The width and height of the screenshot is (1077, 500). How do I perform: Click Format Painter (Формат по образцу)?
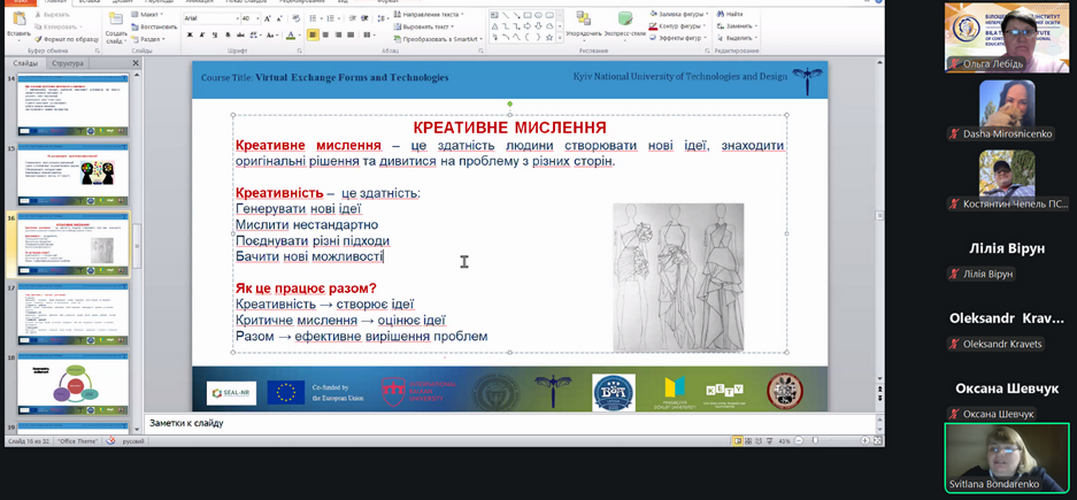click(61, 38)
